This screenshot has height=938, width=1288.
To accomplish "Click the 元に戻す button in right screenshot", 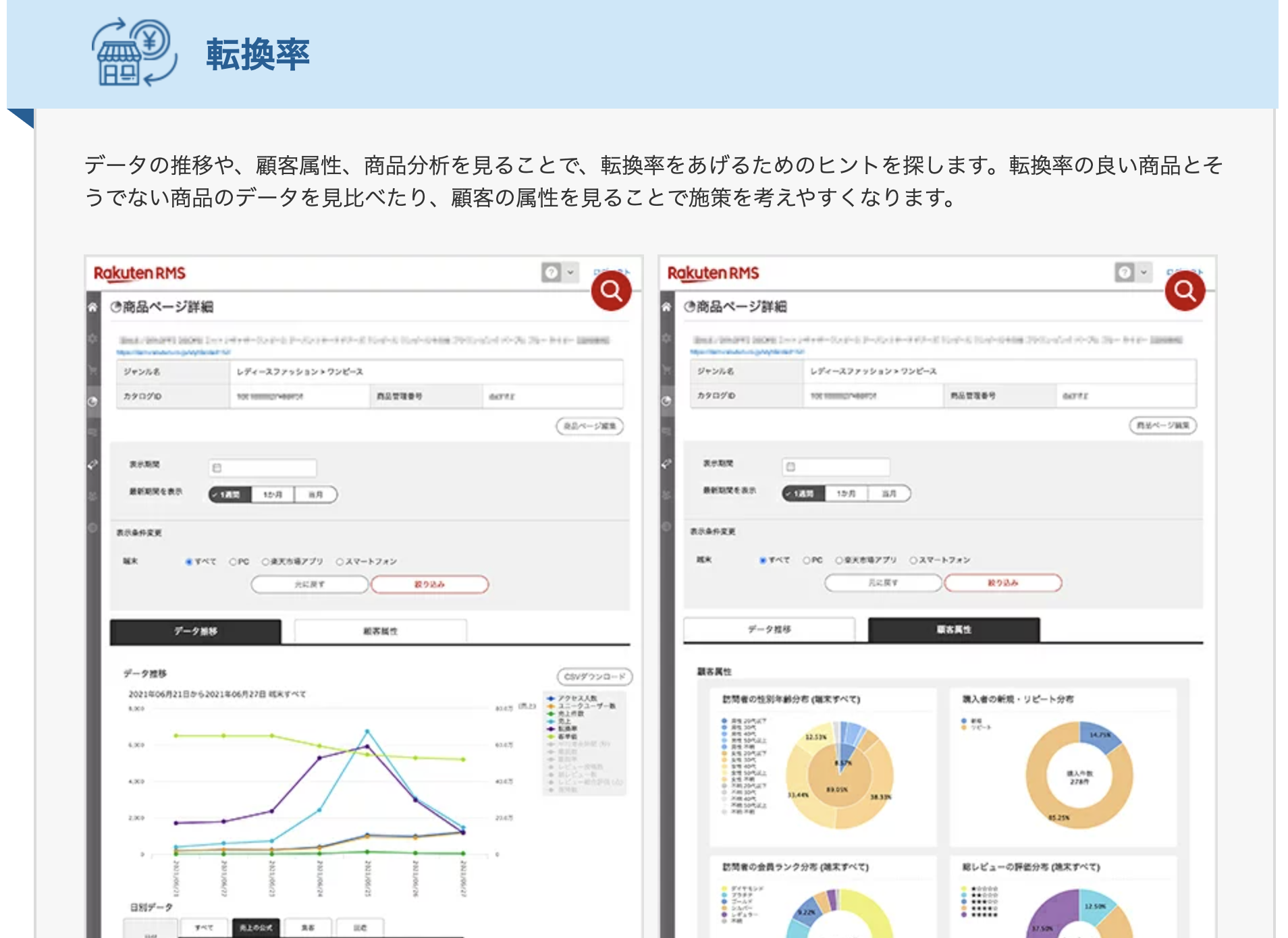I will pos(883,582).
